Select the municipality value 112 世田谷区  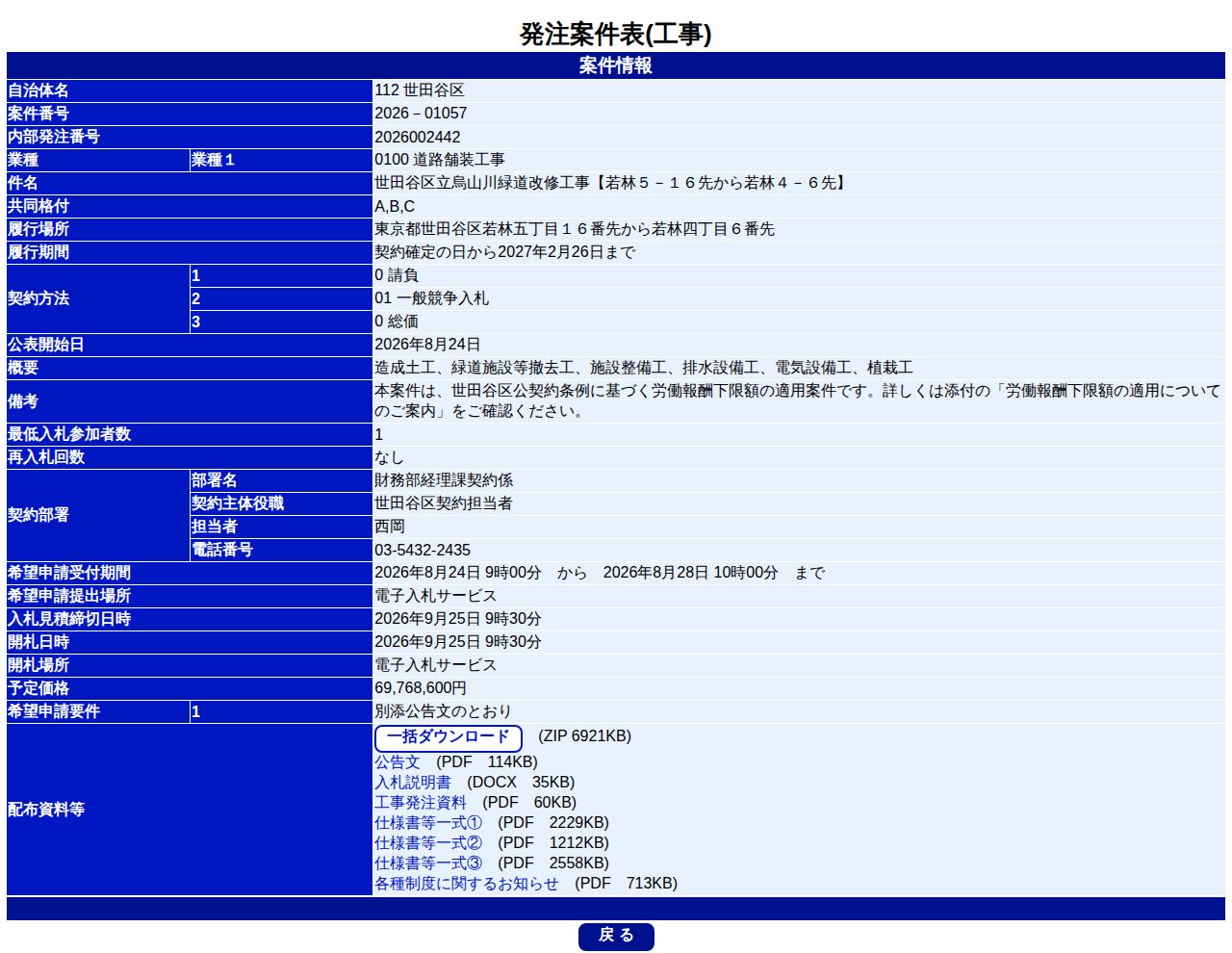pyautogui.click(x=420, y=90)
